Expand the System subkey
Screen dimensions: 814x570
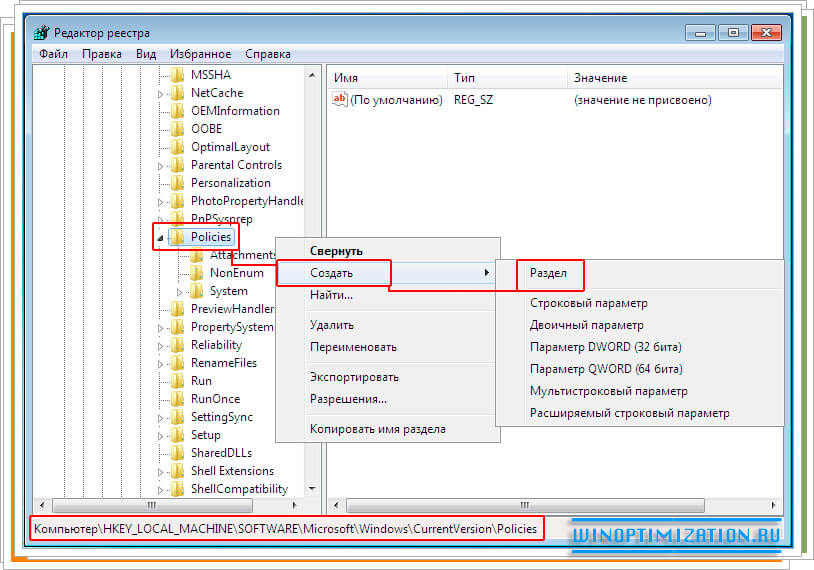coord(180,292)
